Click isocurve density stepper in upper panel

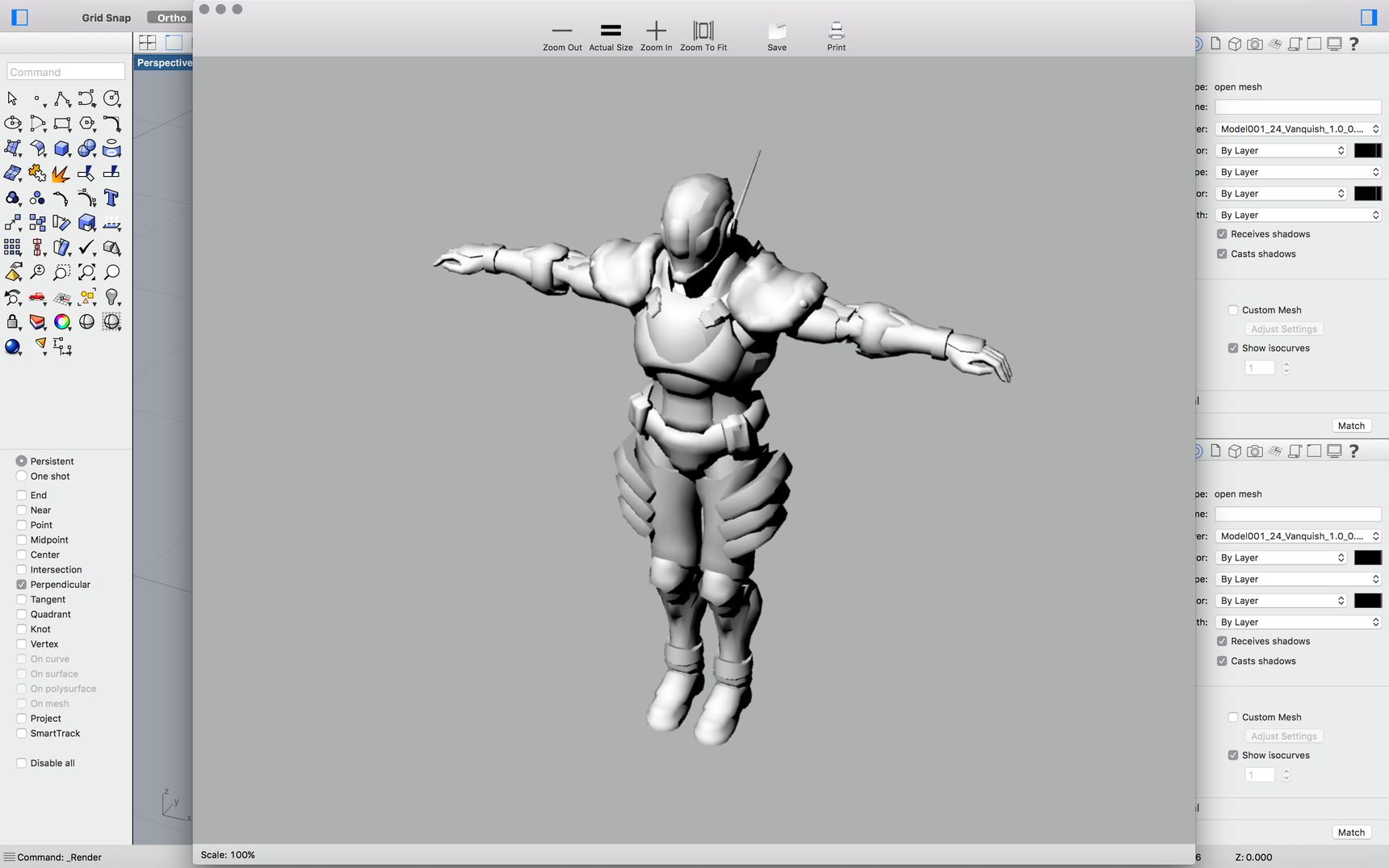1286,368
